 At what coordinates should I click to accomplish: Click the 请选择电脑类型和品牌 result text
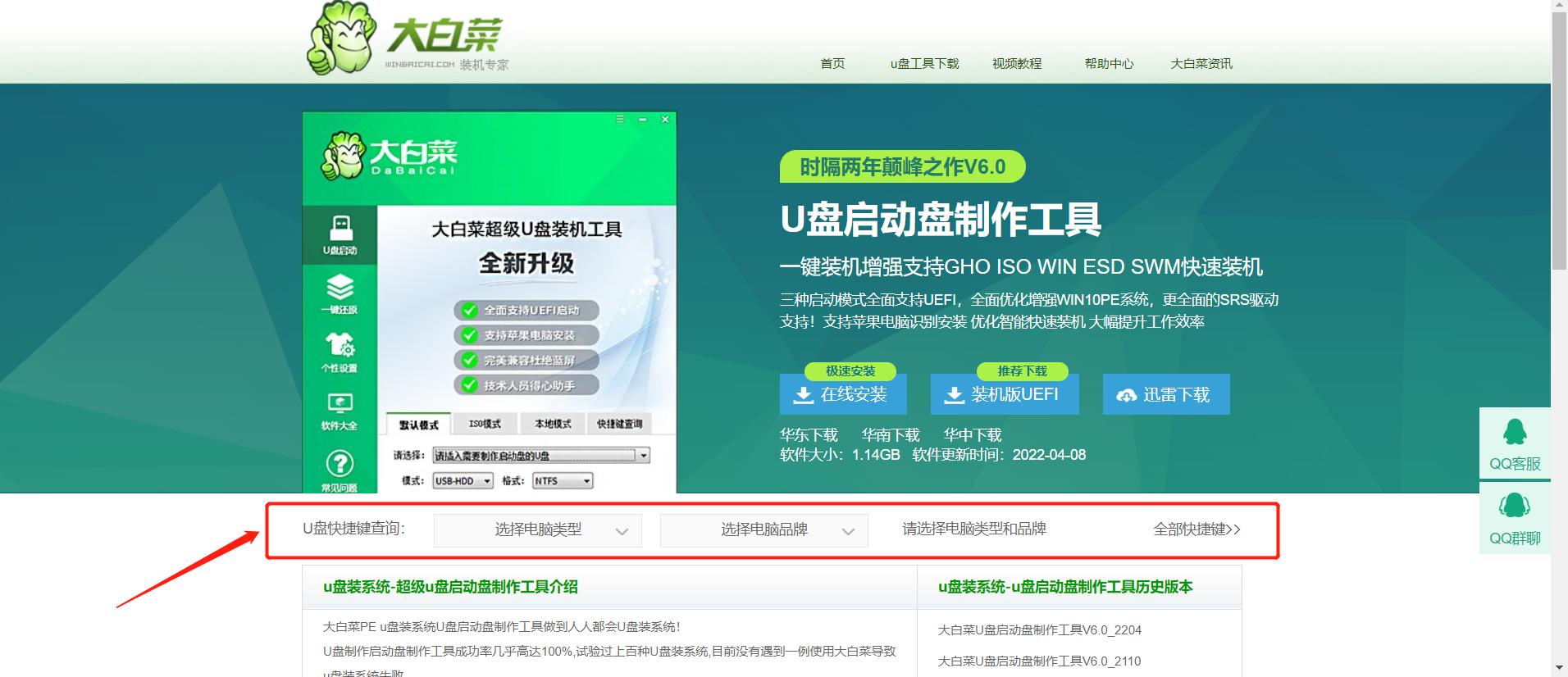pyautogui.click(x=974, y=529)
